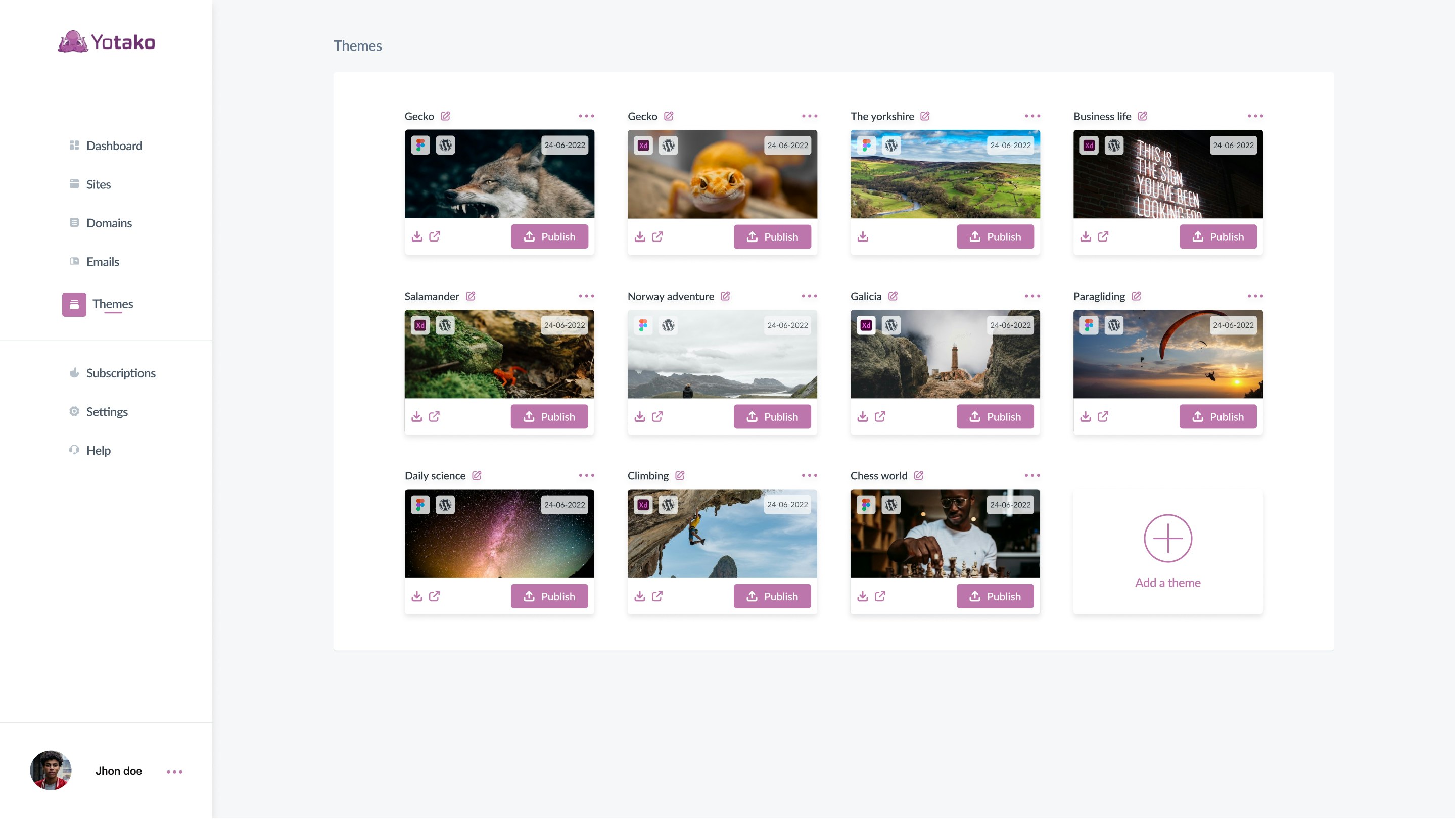The image size is (1456, 819).
Task: Download the wolf Gecko theme
Action: (x=417, y=236)
